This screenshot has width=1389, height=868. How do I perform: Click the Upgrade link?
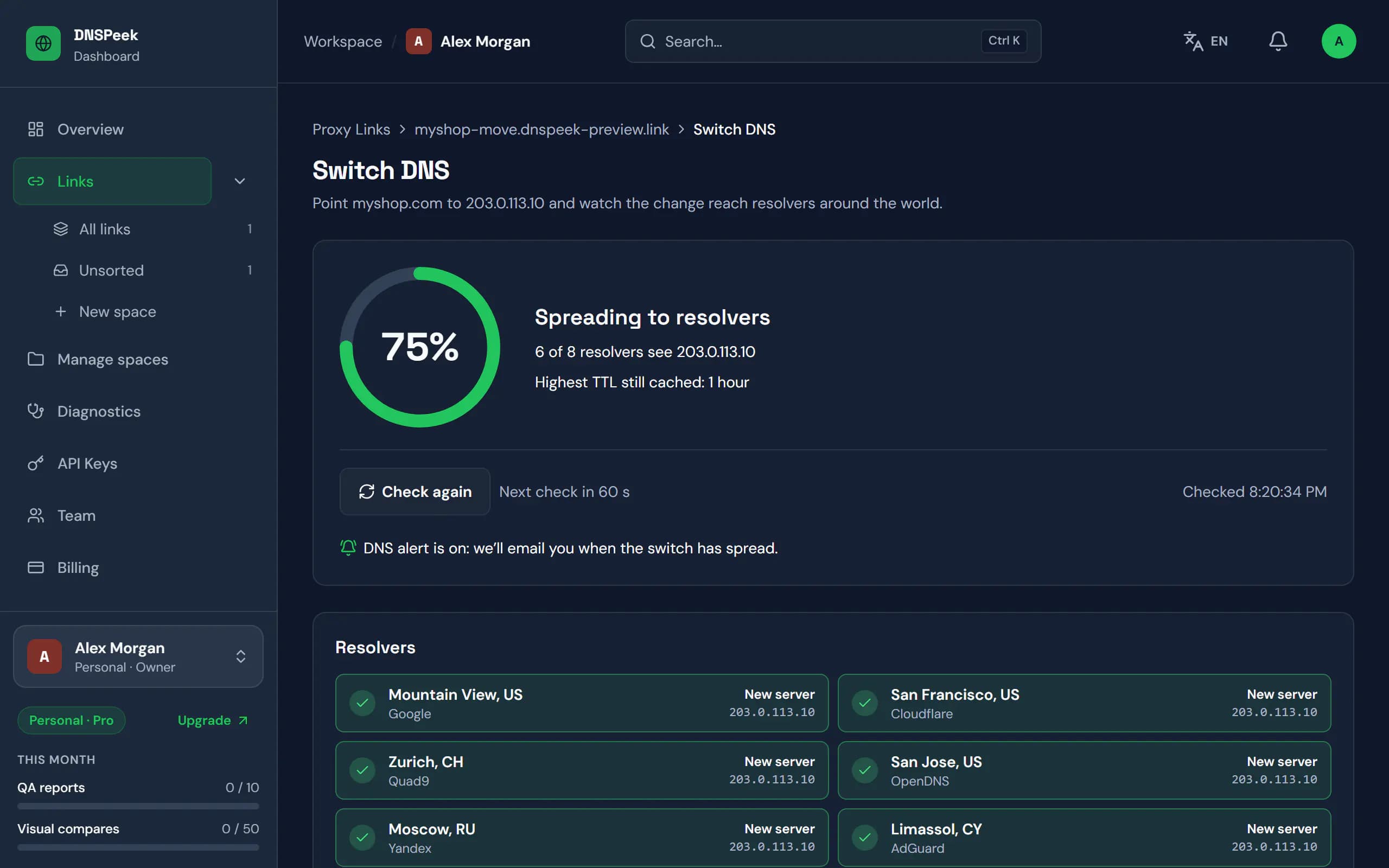(x=213, y=720)
